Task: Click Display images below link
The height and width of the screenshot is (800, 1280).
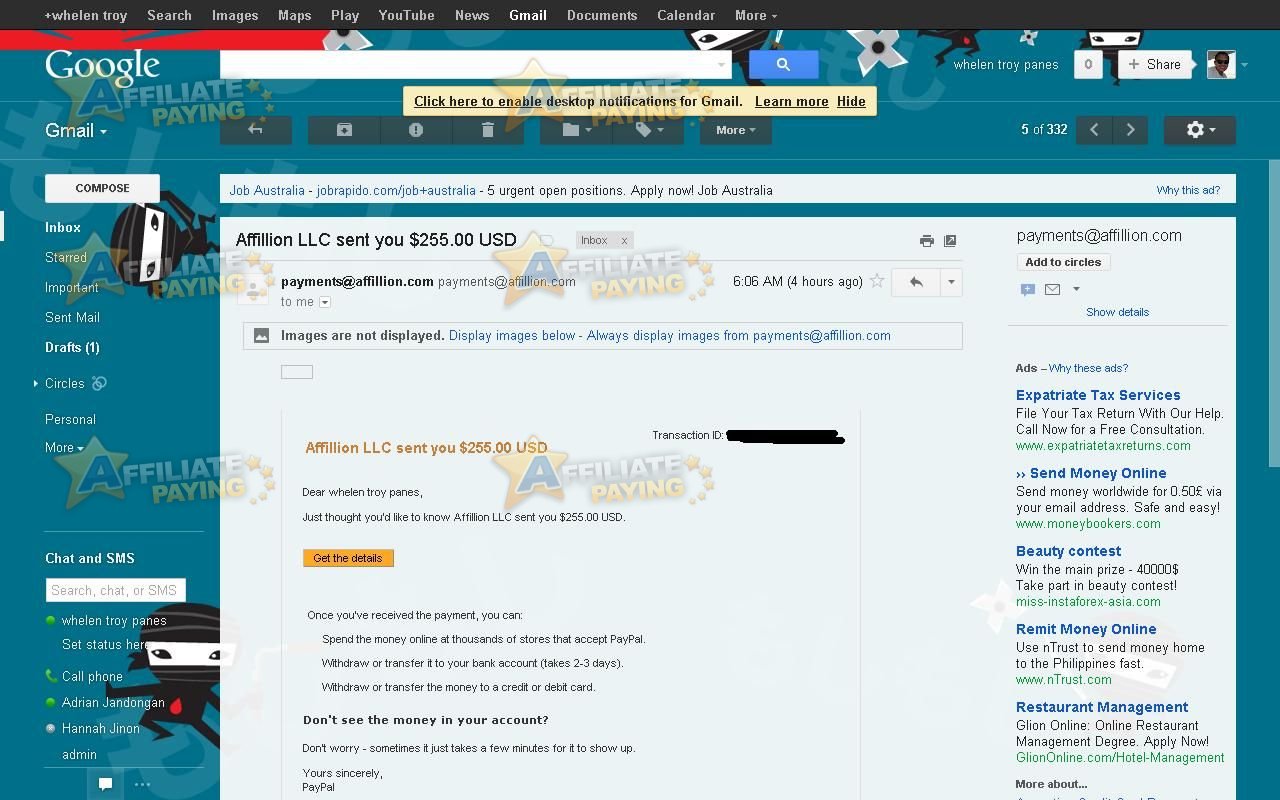Action: click(x=512, y=336)
